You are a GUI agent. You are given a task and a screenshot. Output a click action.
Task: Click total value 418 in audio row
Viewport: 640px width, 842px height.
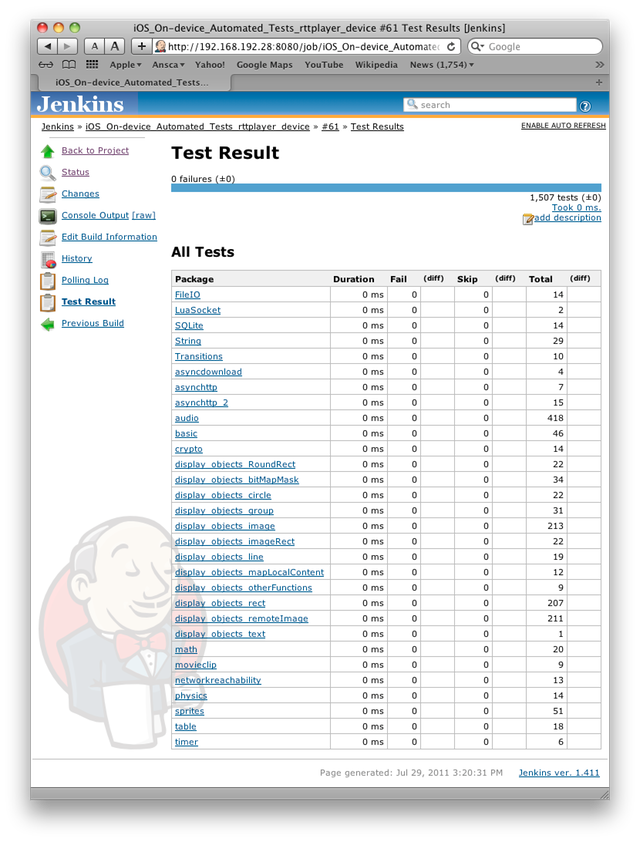coord(555,418)
